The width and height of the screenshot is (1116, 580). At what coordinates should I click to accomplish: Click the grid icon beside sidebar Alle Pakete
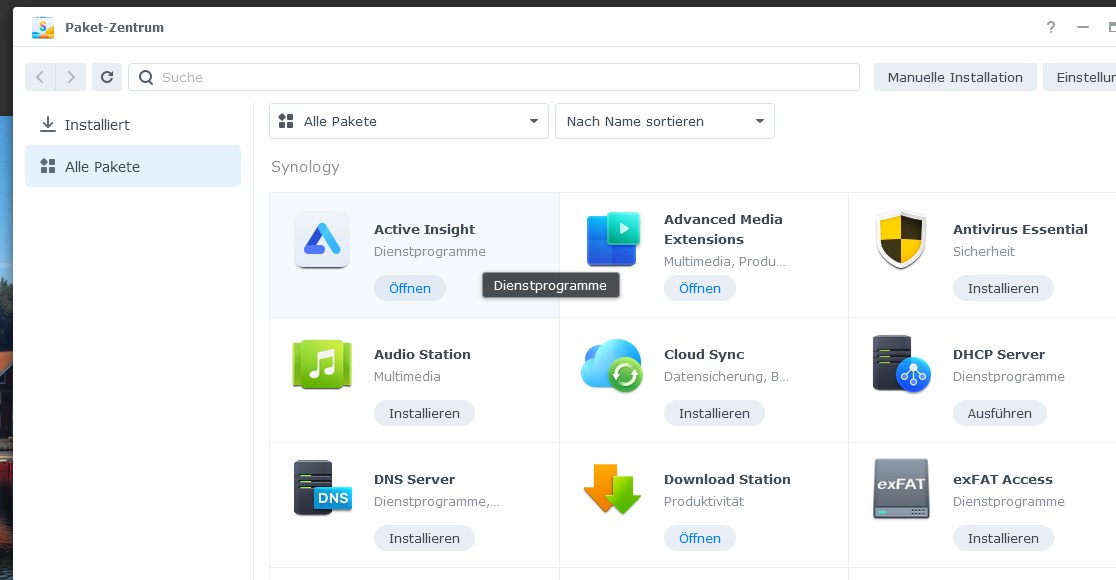tap(48, 166)
